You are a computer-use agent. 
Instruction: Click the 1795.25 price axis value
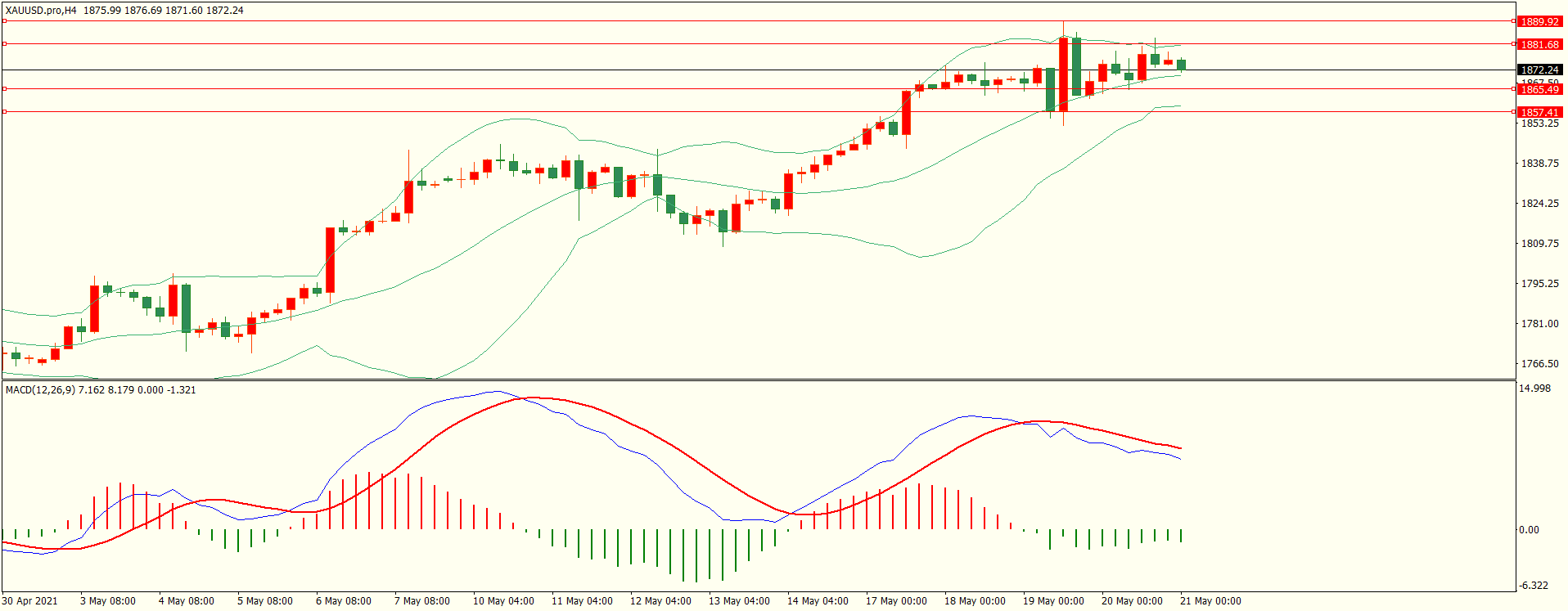[x=1539, y=284]
